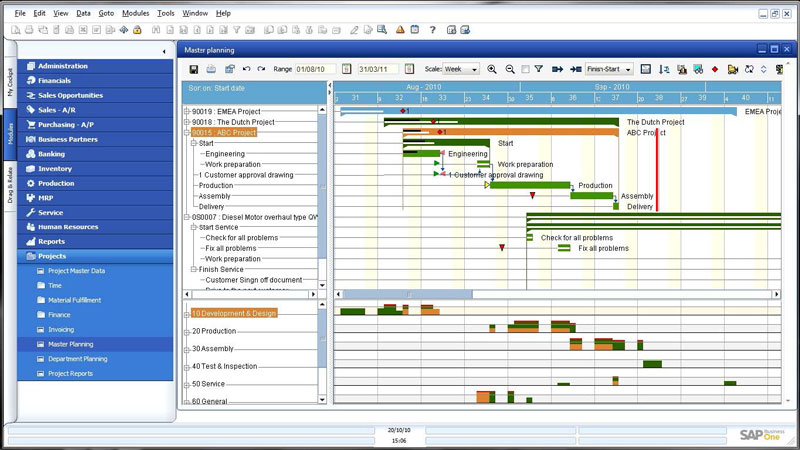Open the alerts warning triangle icon
Image resolution: width=800 pixels, height=450 pixels.
coord(400,30)
